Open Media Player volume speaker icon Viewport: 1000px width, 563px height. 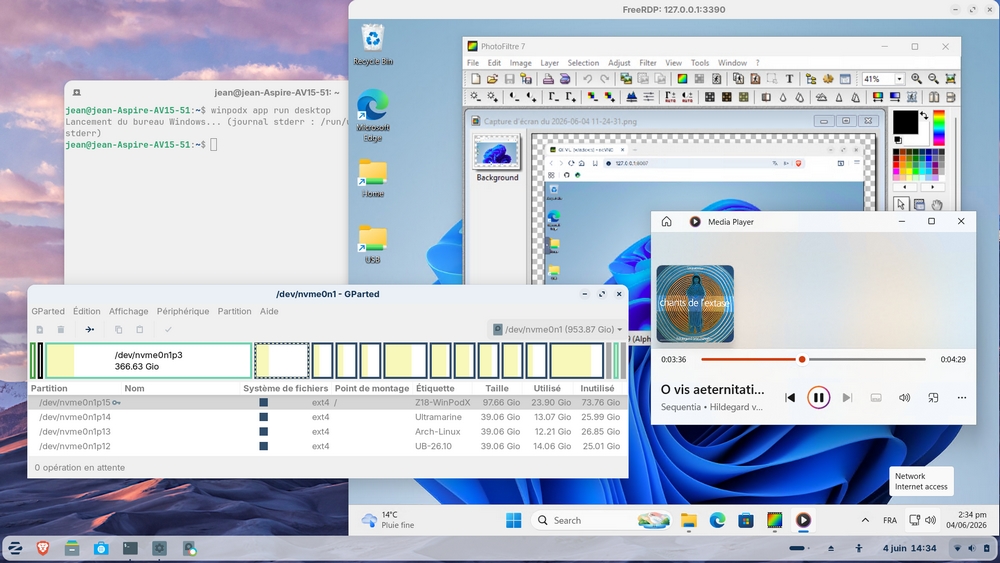coord(904,398)
